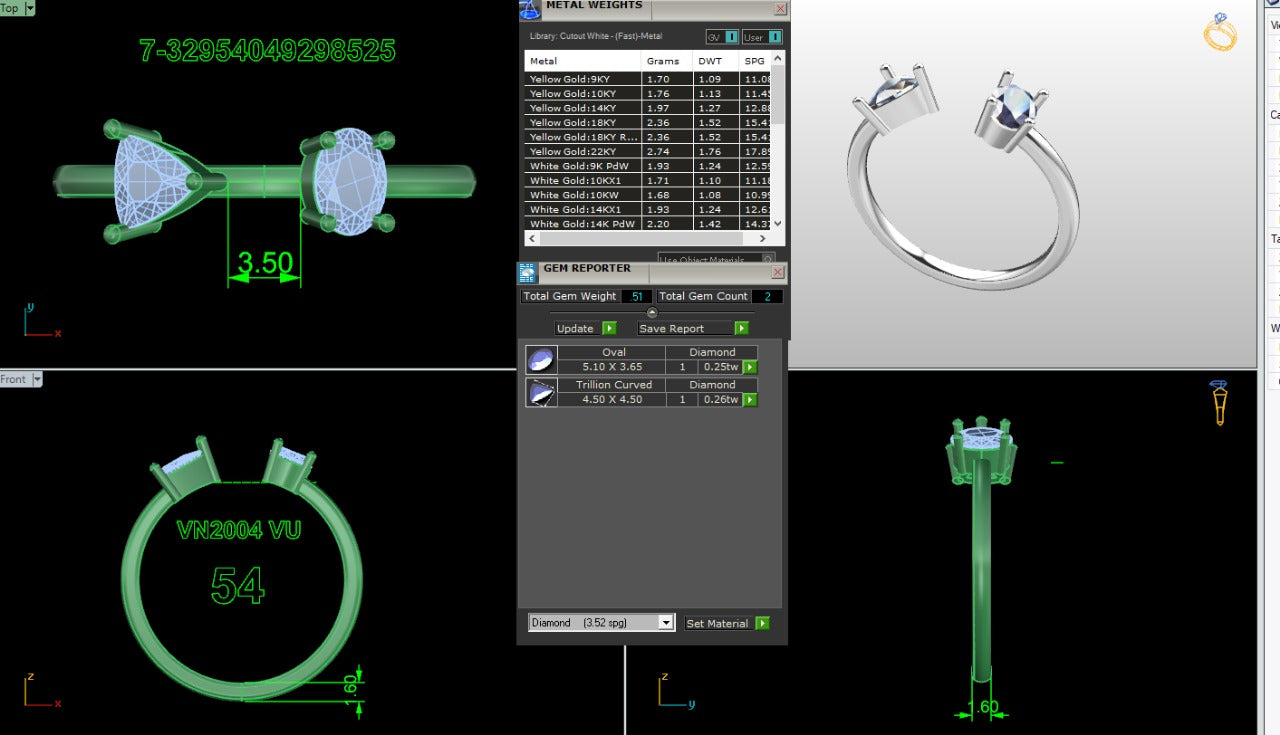The height and width of the screenshot is (735, 1280).
Task: Collapse Gem Reporter using the round expander handle
Action: click(x=652, y=312)
